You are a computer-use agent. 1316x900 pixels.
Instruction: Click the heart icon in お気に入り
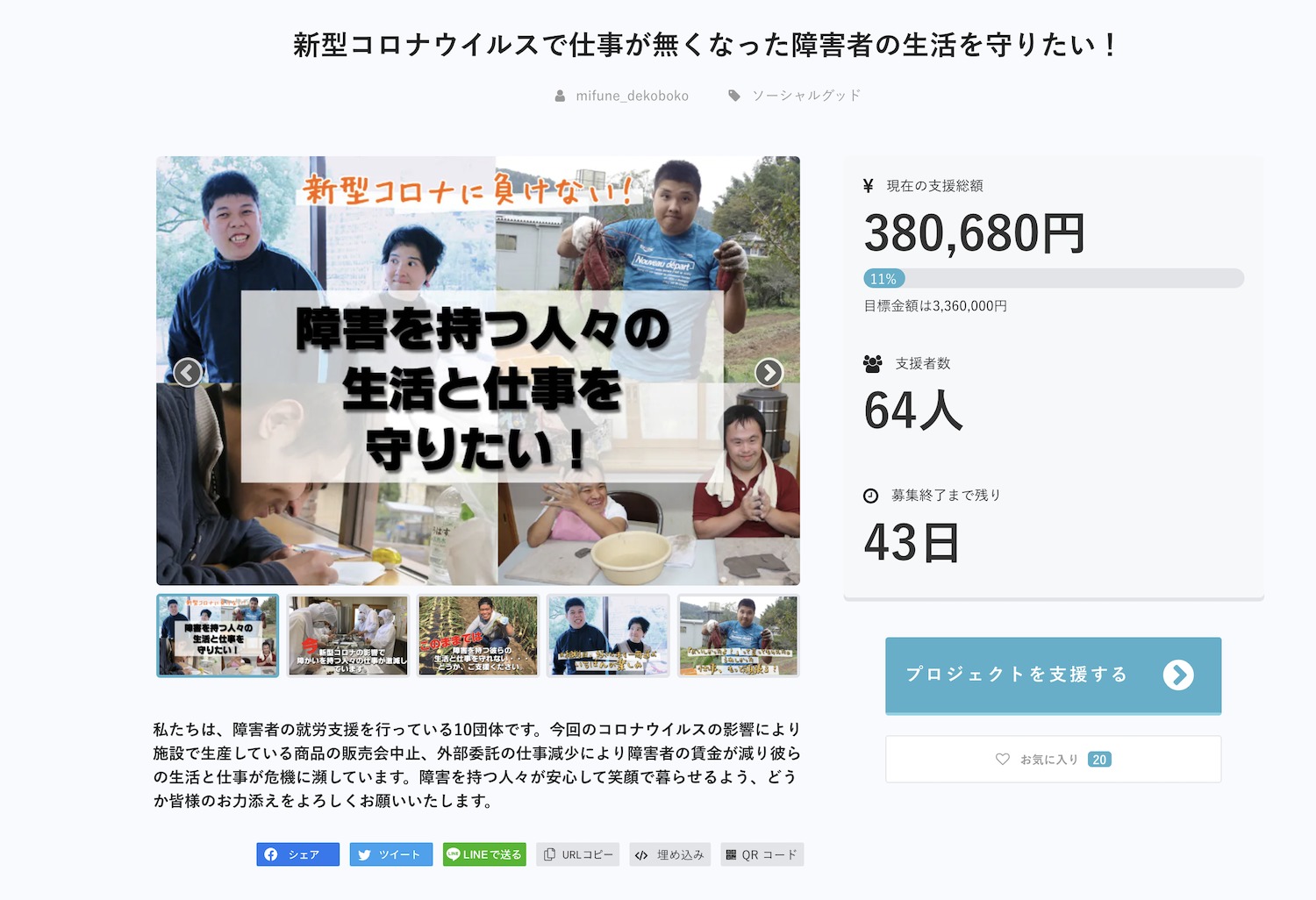pos(1003,760)
